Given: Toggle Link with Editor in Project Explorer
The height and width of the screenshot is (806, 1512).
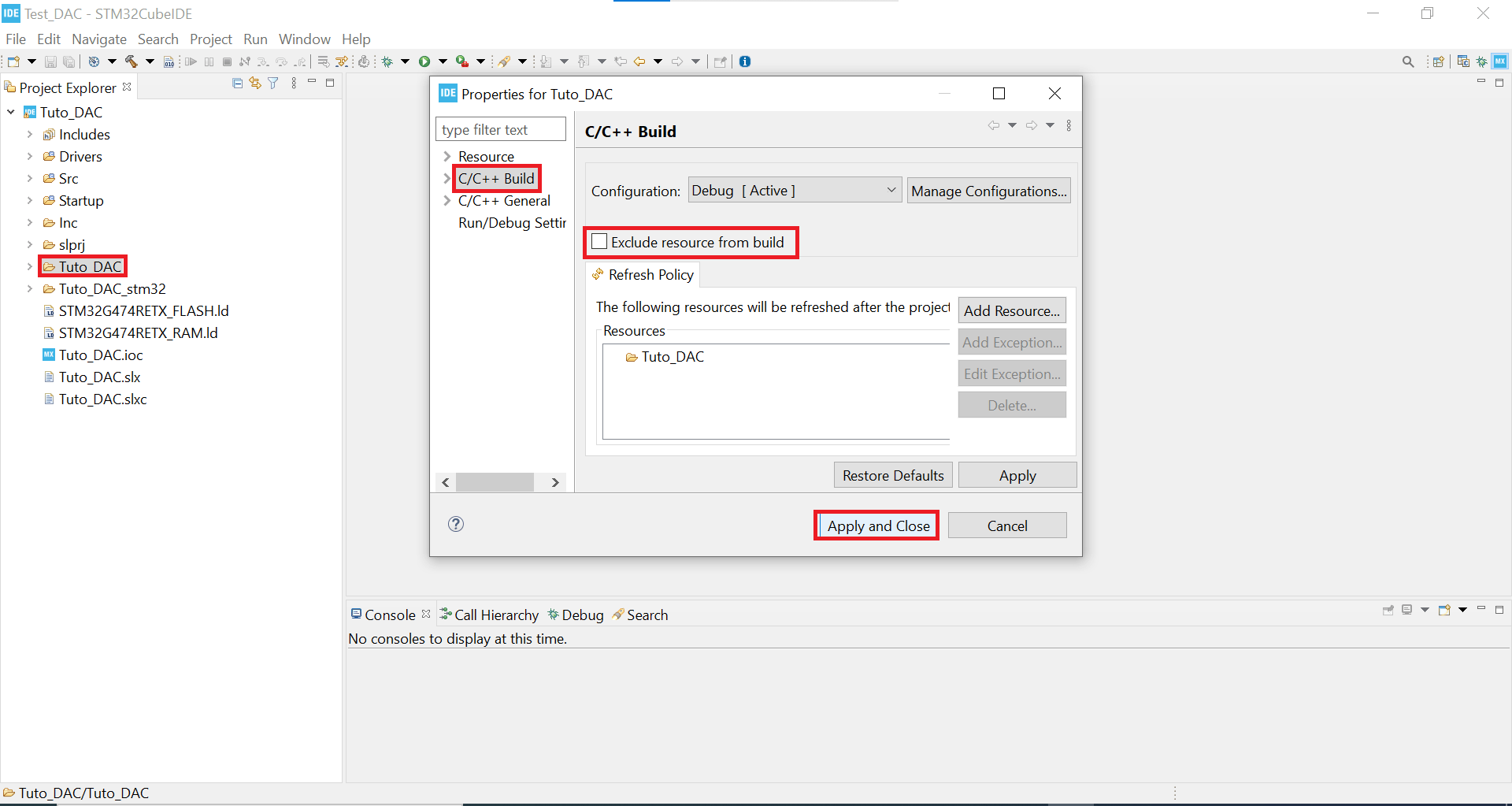Looking at the screenshot, I should tap(255, 84).
